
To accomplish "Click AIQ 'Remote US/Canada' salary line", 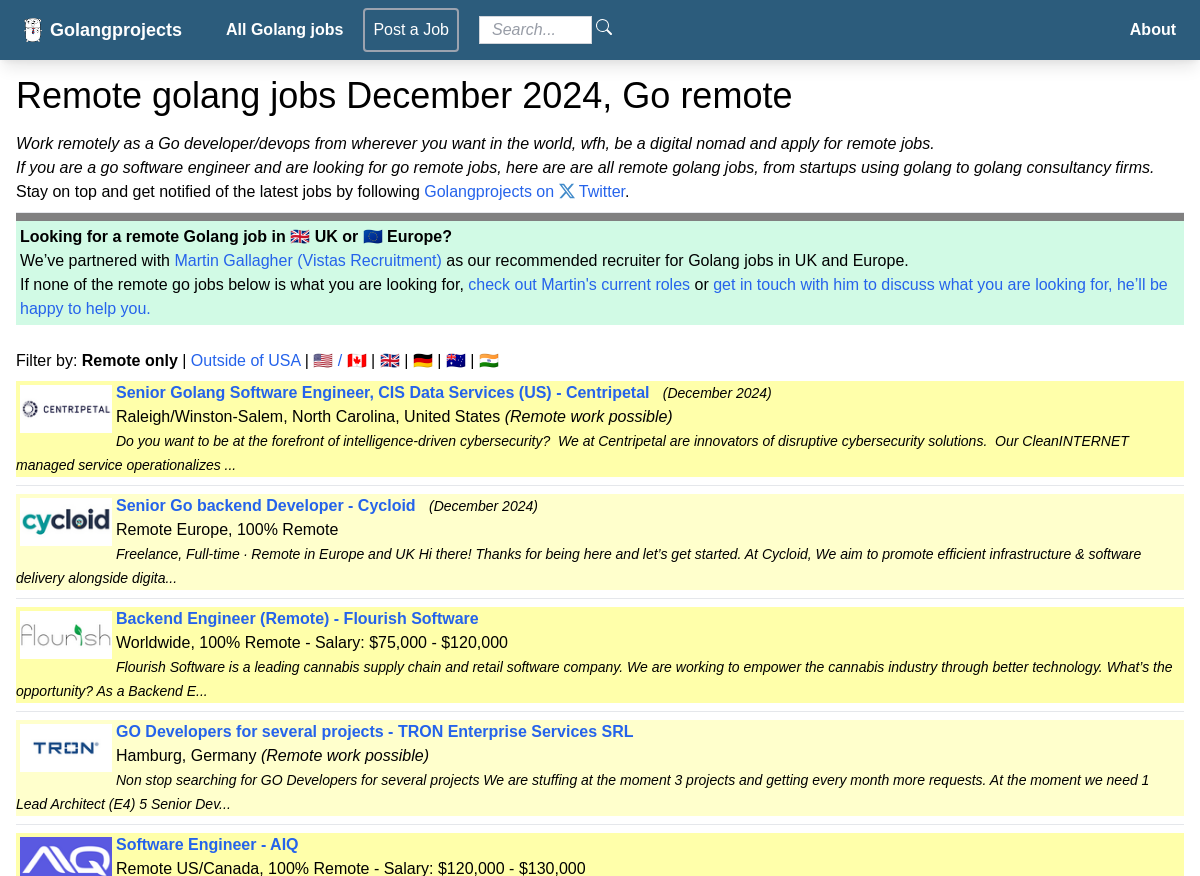I will point(351,869).
